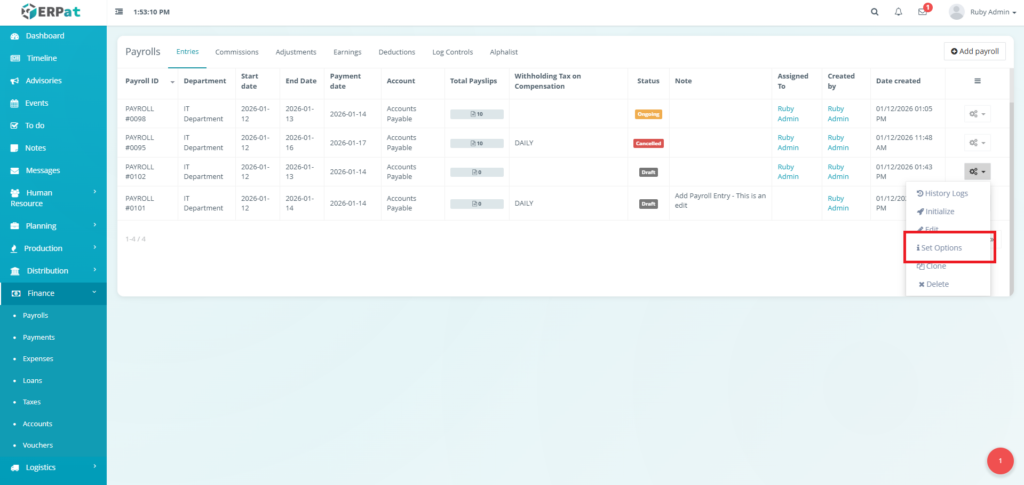Sort by the Payroll ID column header
This screenshot has height=485, width=1024.
point(142,81)
